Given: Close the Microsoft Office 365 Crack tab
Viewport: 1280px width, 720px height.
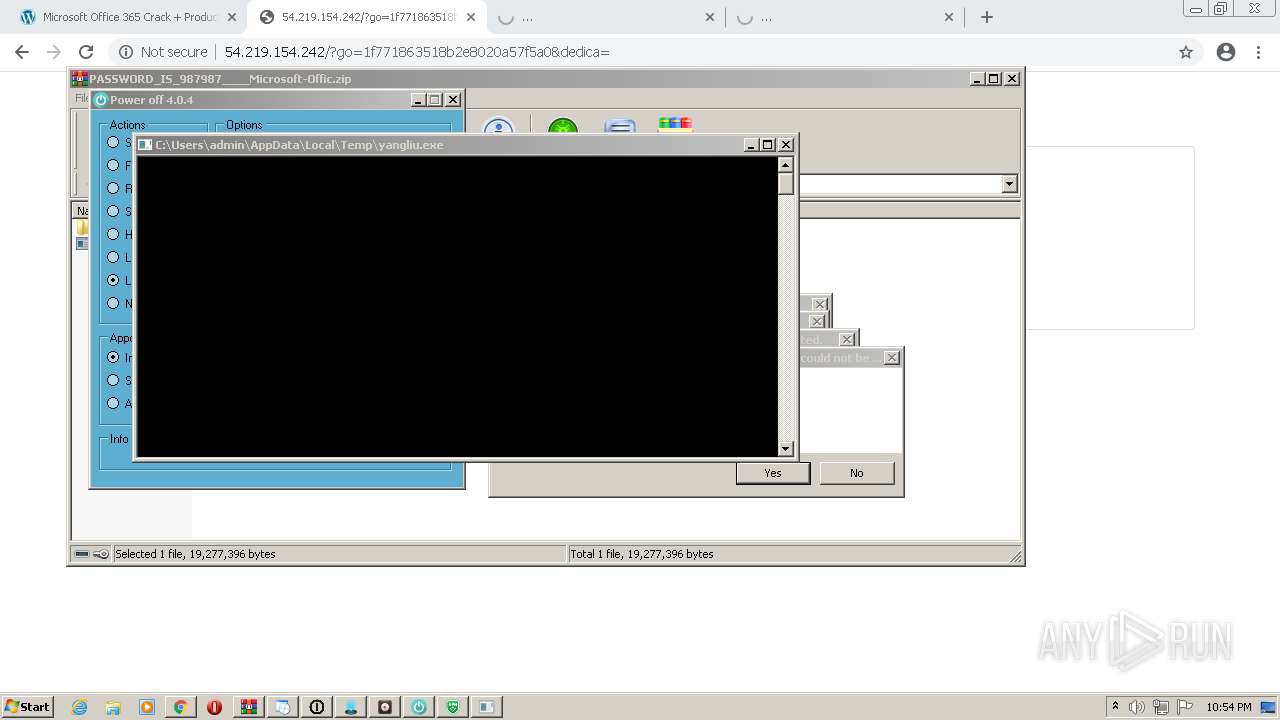Looking at the screenshot, I should pyautogui.click(x=231, y=17).
